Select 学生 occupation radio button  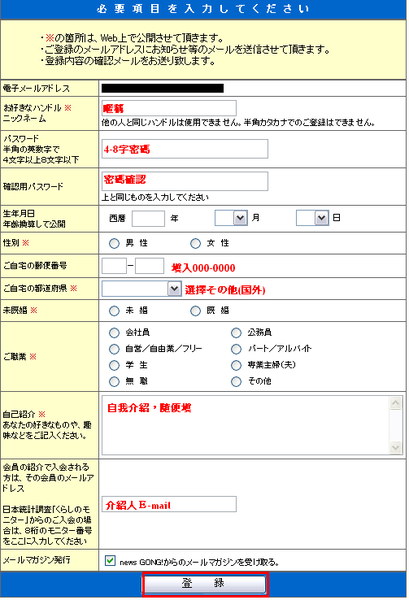tap(114, 365)
